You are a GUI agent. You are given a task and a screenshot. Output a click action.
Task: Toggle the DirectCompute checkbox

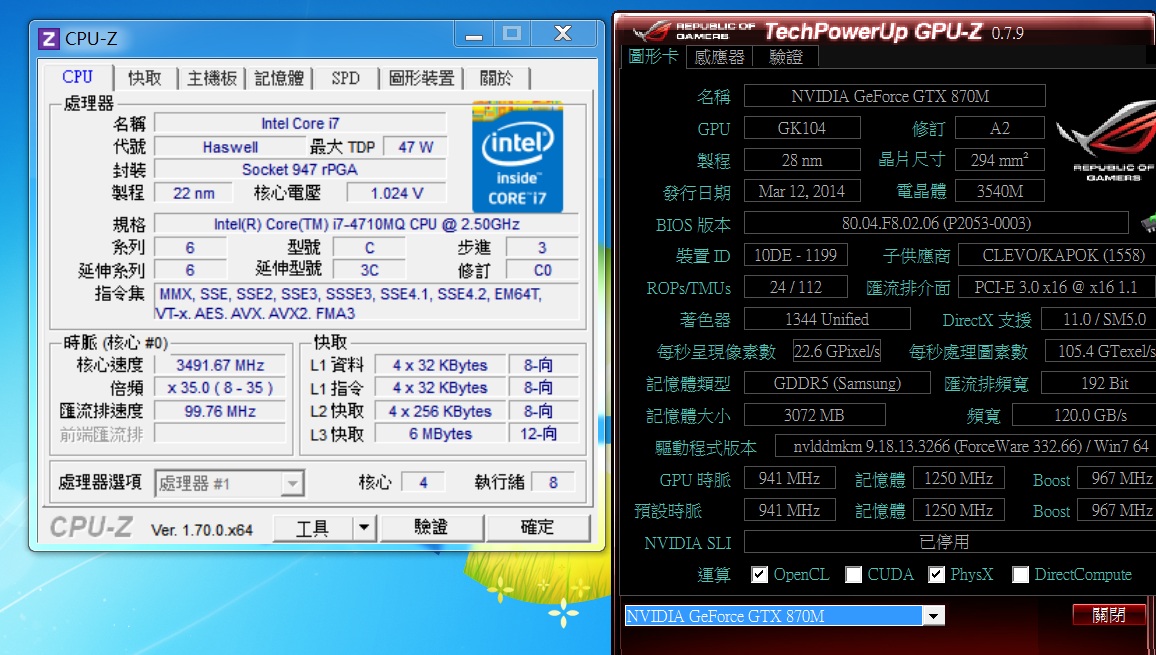(1020, 575)
